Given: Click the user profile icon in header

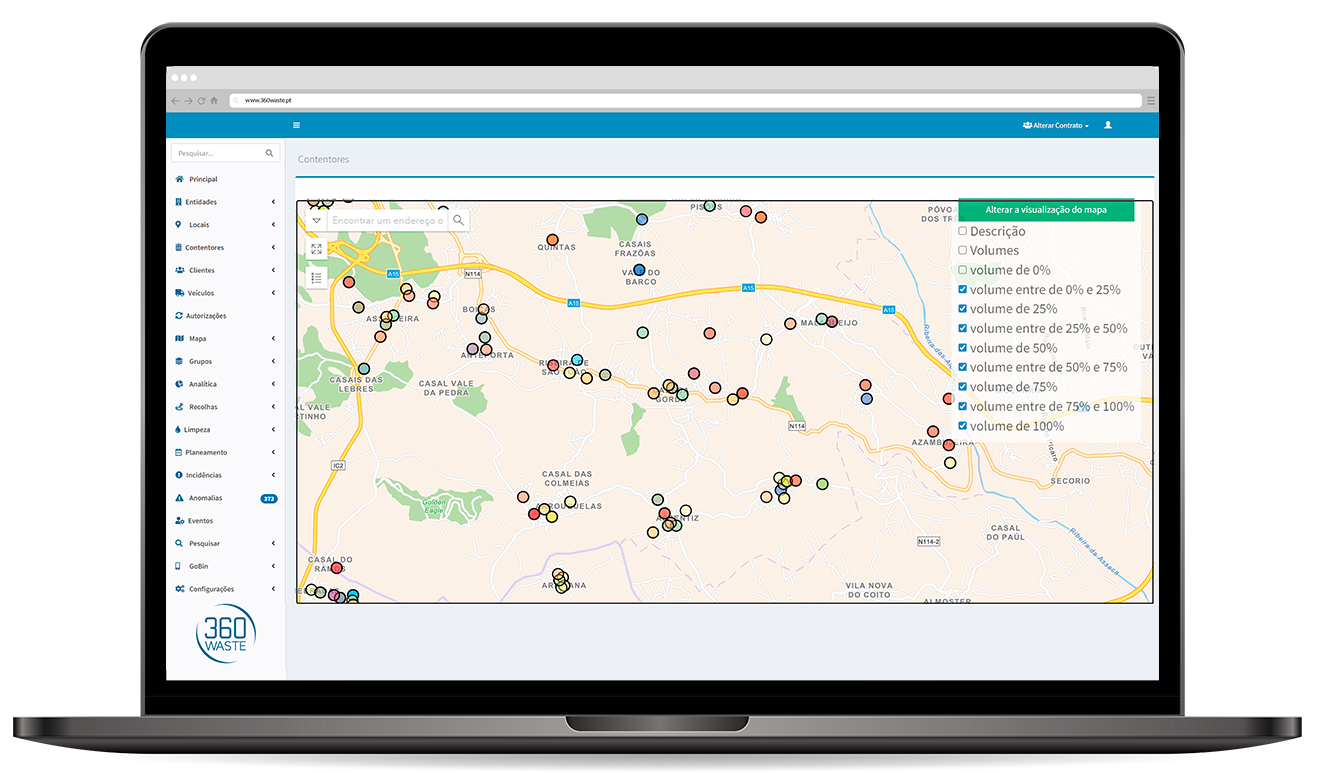Looking at the screenshot, I should pos(1108,125).
